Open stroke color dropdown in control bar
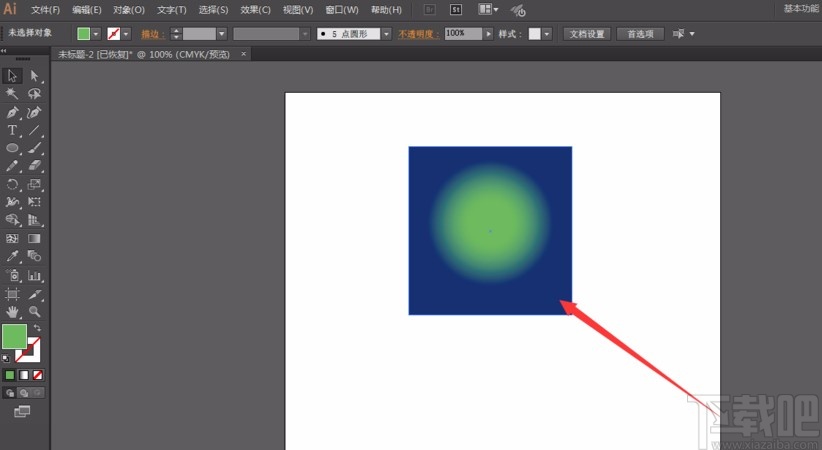Image resolution: width=822 pixels, height=450 pixels. pyautogui.click(x=126, y=34)
